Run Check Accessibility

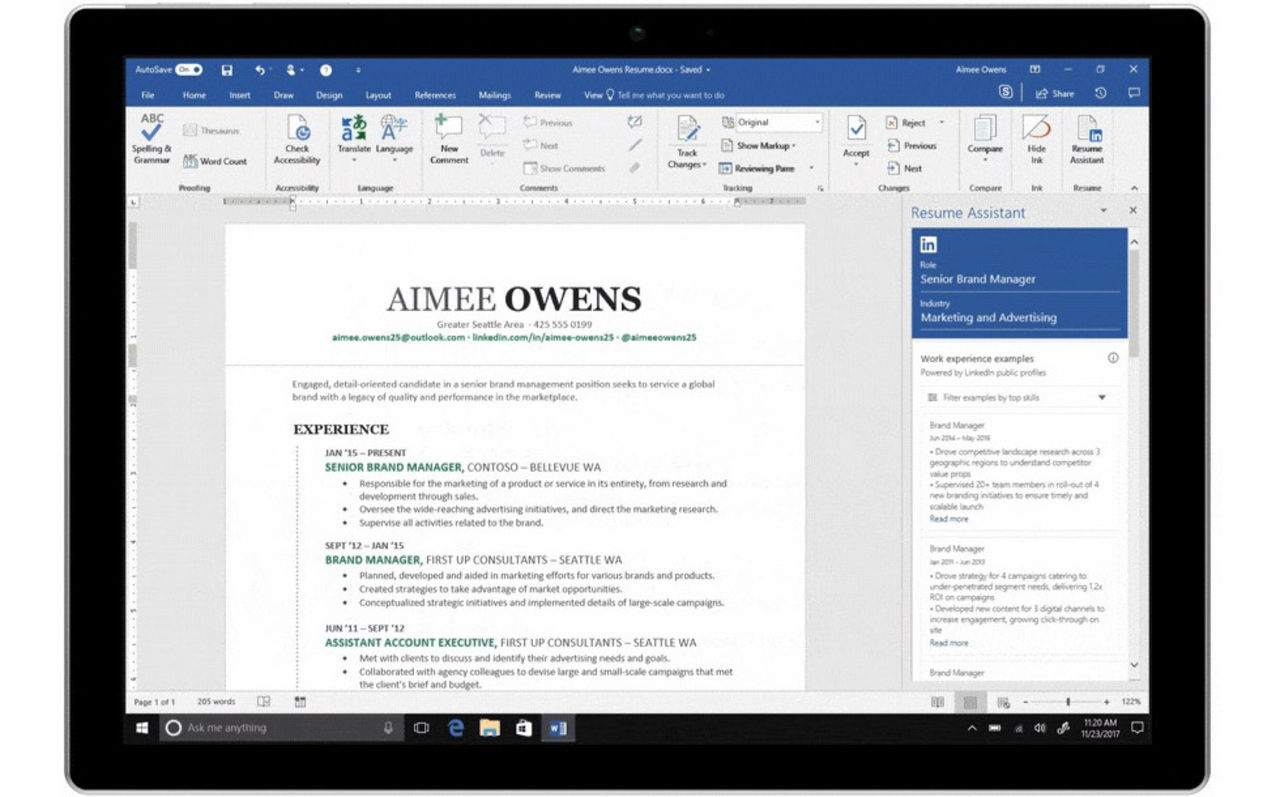[297, 140]
